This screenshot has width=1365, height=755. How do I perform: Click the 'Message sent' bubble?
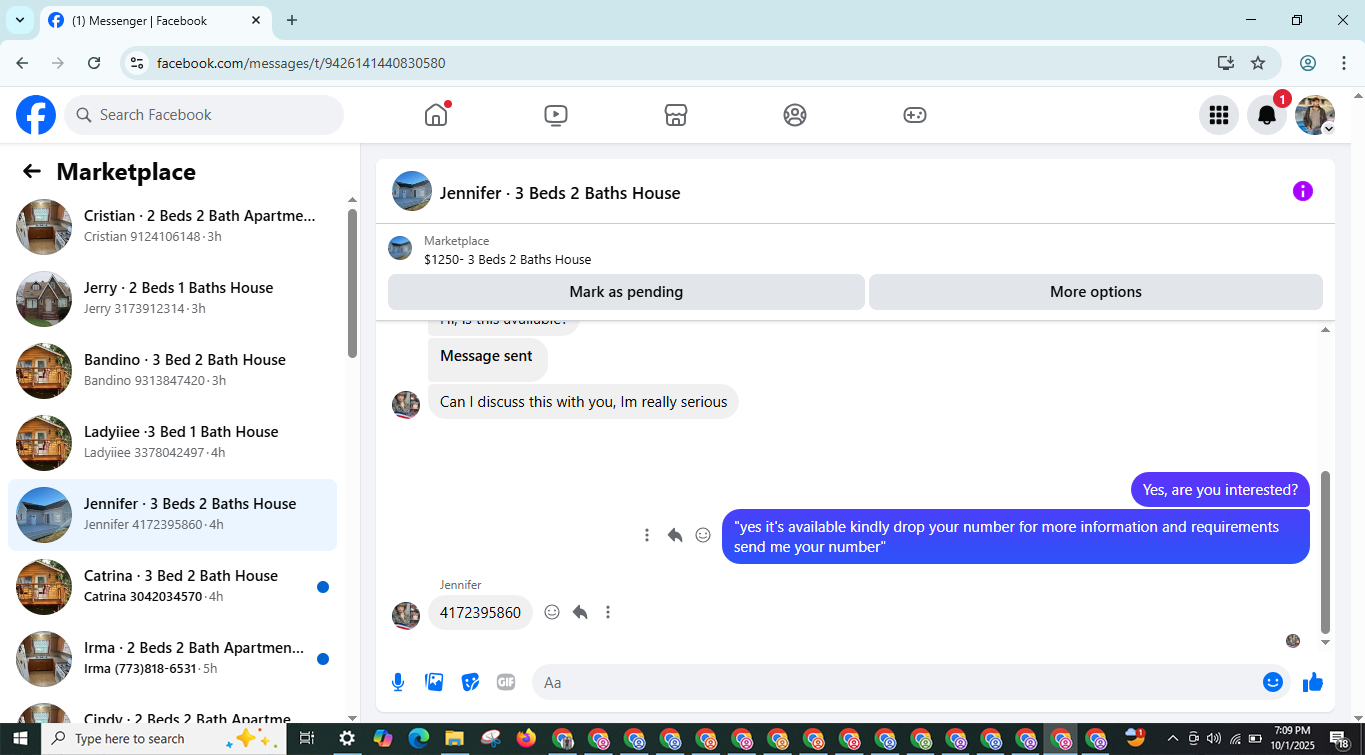(487, 358)
